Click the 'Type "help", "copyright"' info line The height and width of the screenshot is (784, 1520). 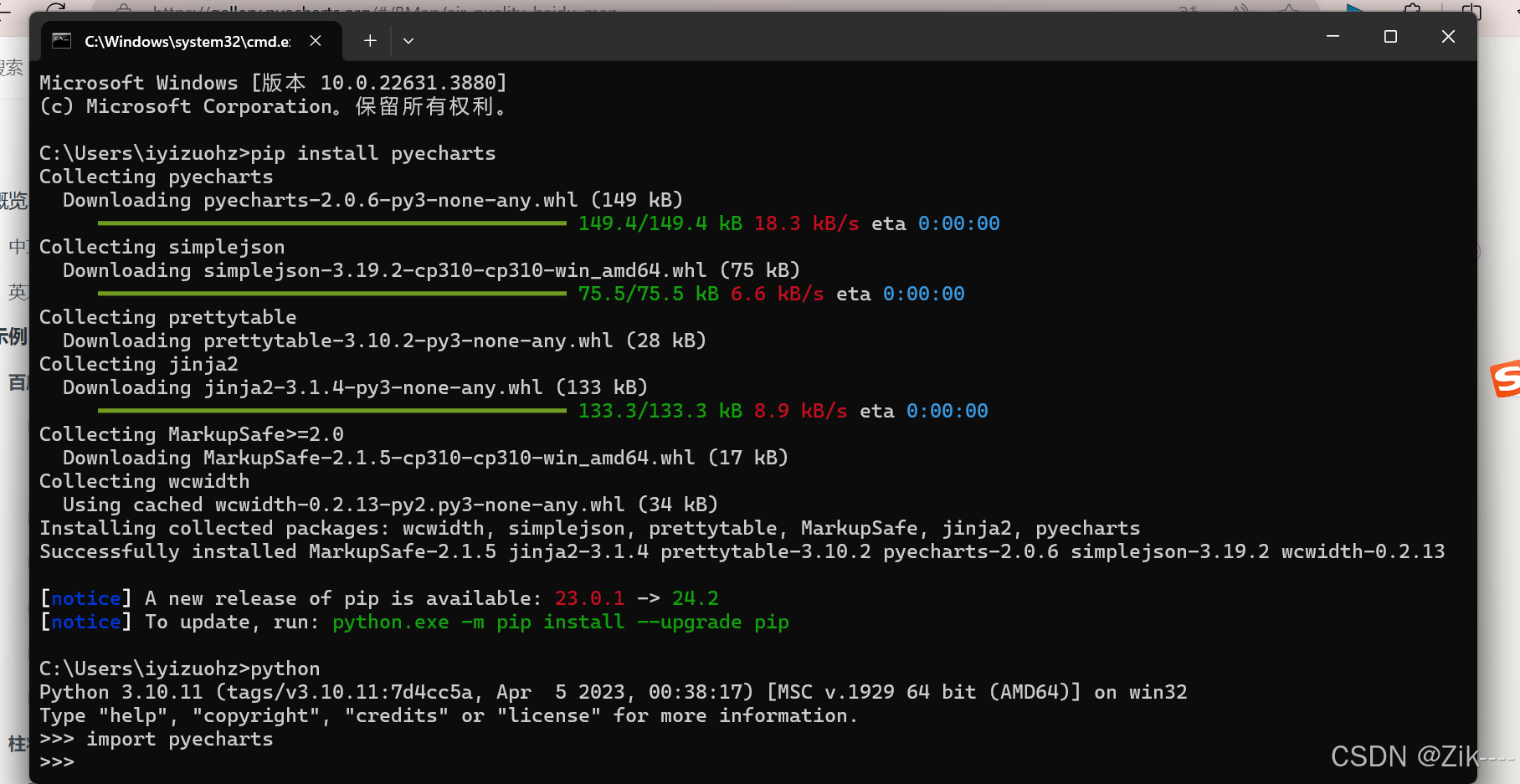(449, 715)
